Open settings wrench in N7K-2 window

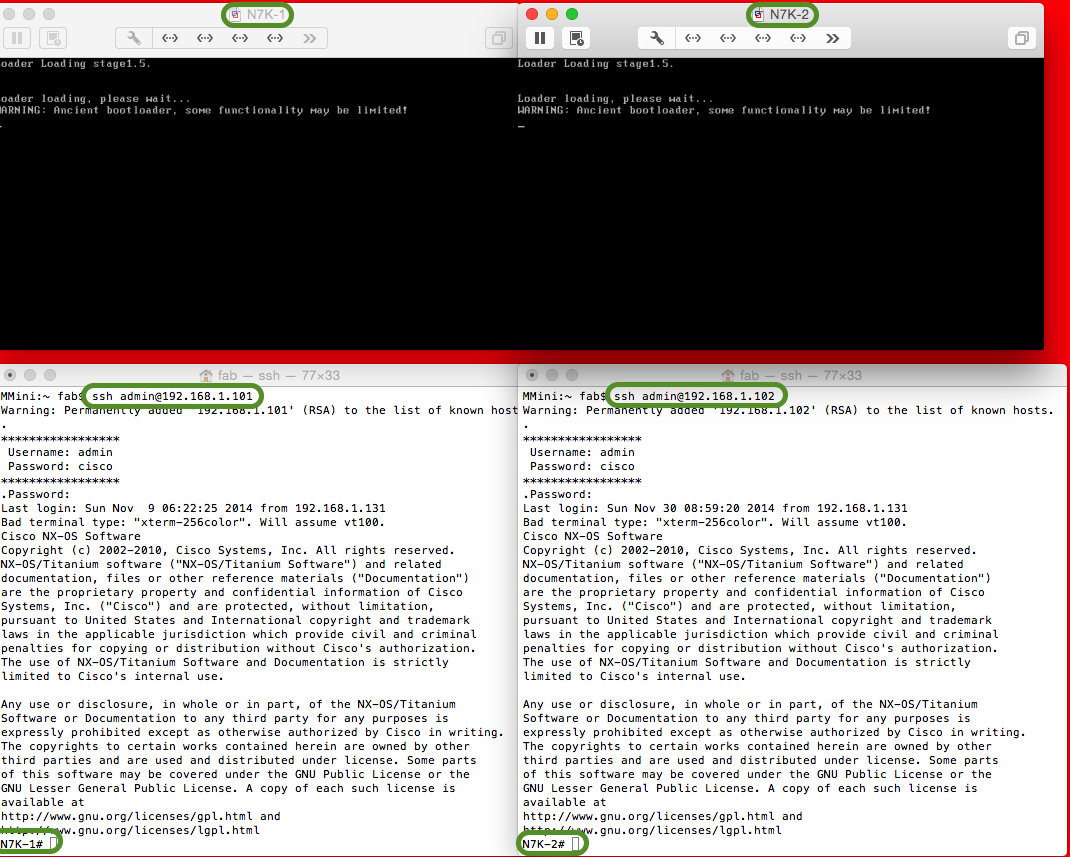[x=656, y=38]
